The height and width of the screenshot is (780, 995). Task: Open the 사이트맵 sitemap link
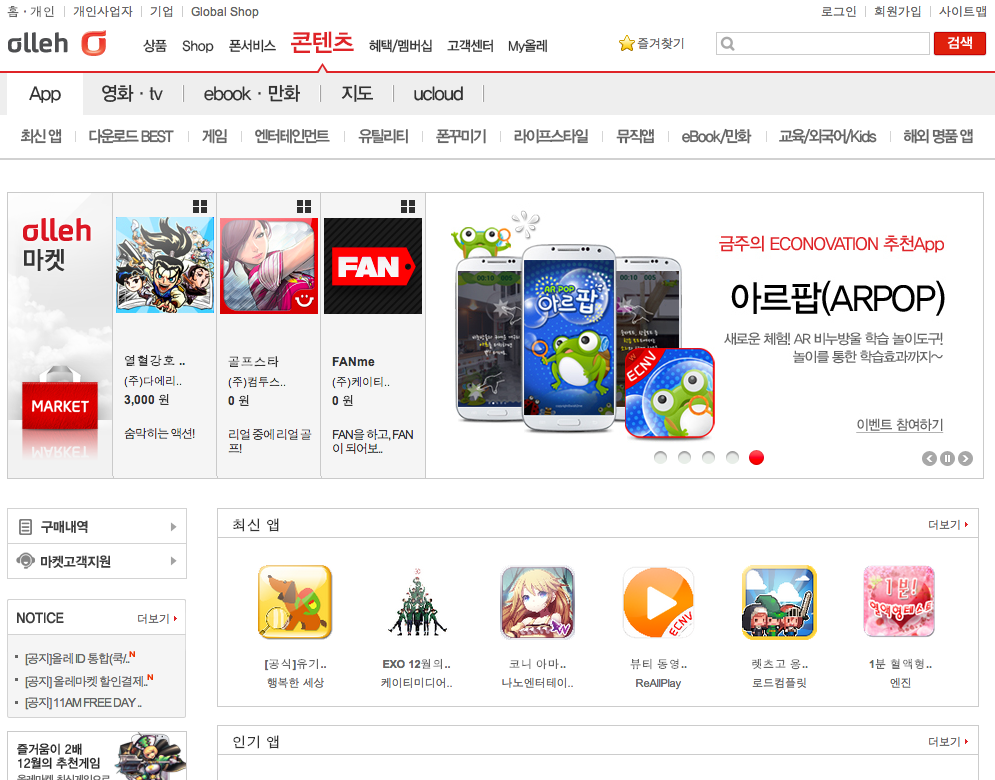(x=963, y=11)
